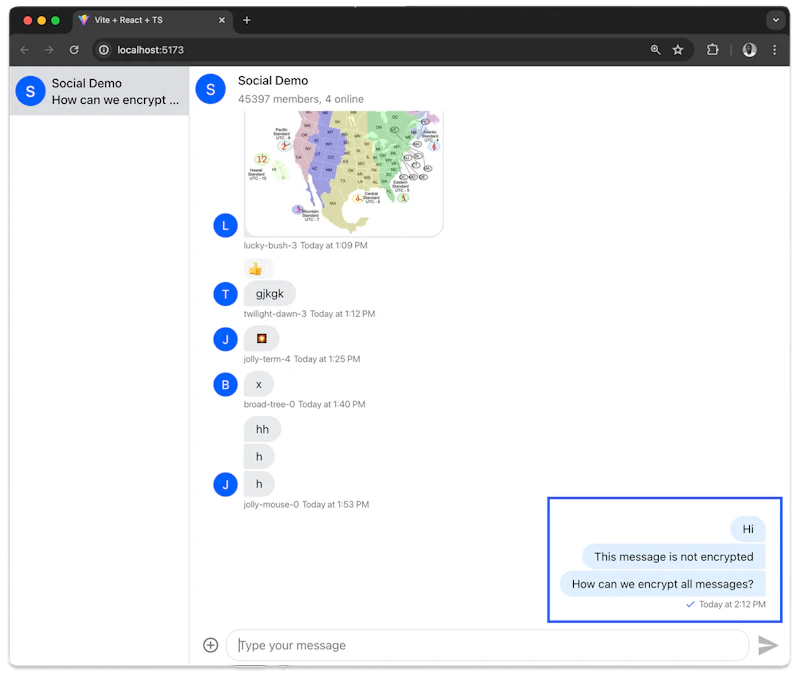800x679 pixels.
Task: Focus the Type your message field
Action: click(x=488, y=645)
